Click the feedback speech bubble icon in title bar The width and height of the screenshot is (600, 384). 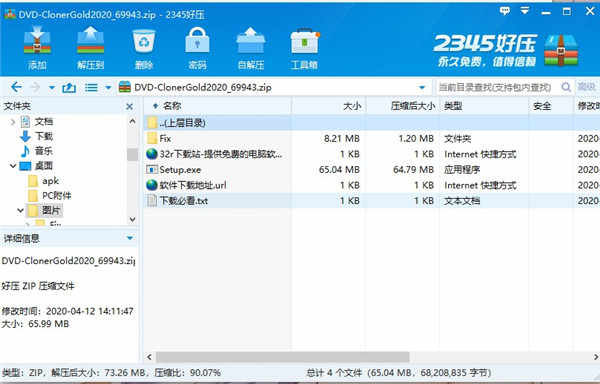click(505, 11)
